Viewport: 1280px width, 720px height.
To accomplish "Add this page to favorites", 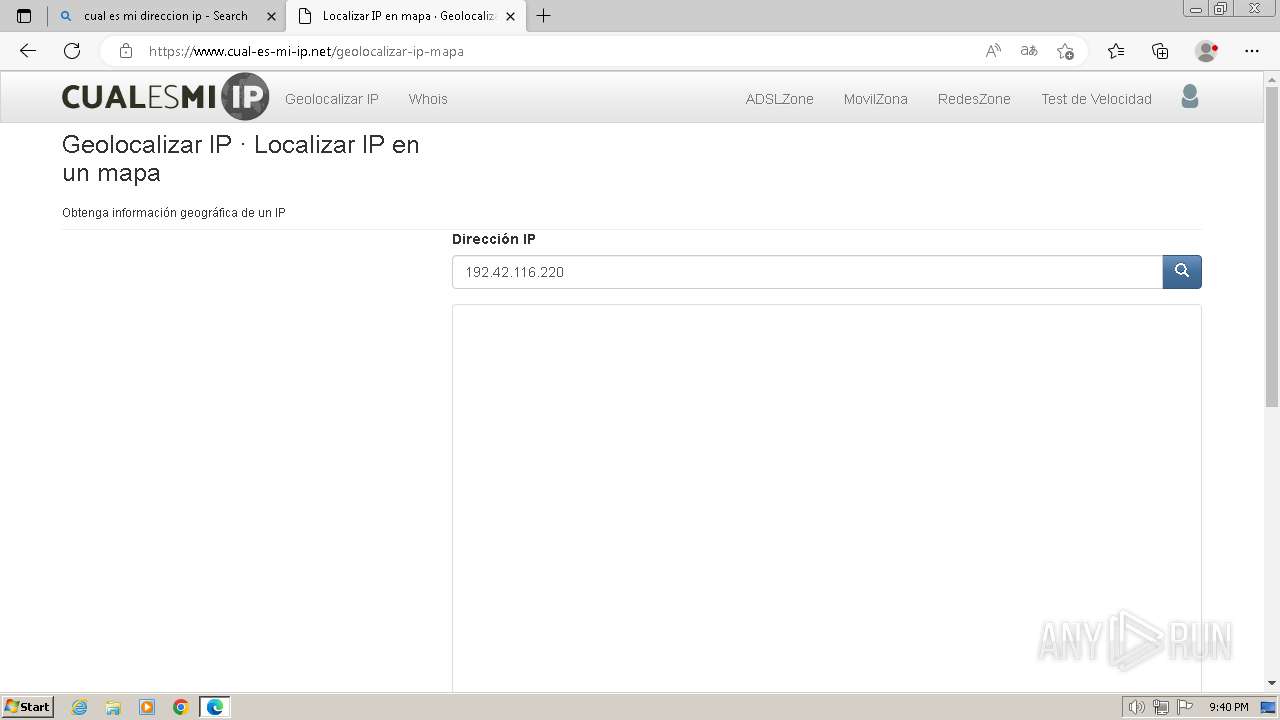I will coord(1065,51).
